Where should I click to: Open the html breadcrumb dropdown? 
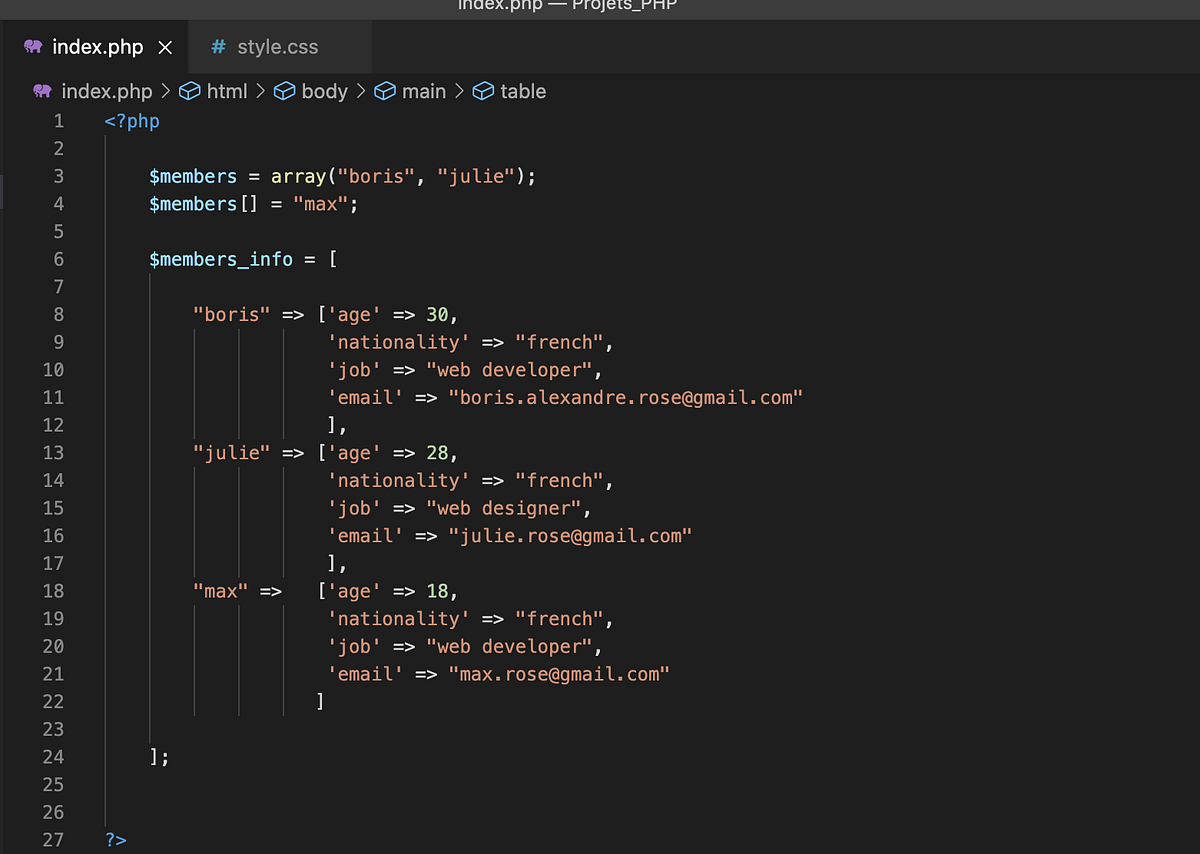222,91
